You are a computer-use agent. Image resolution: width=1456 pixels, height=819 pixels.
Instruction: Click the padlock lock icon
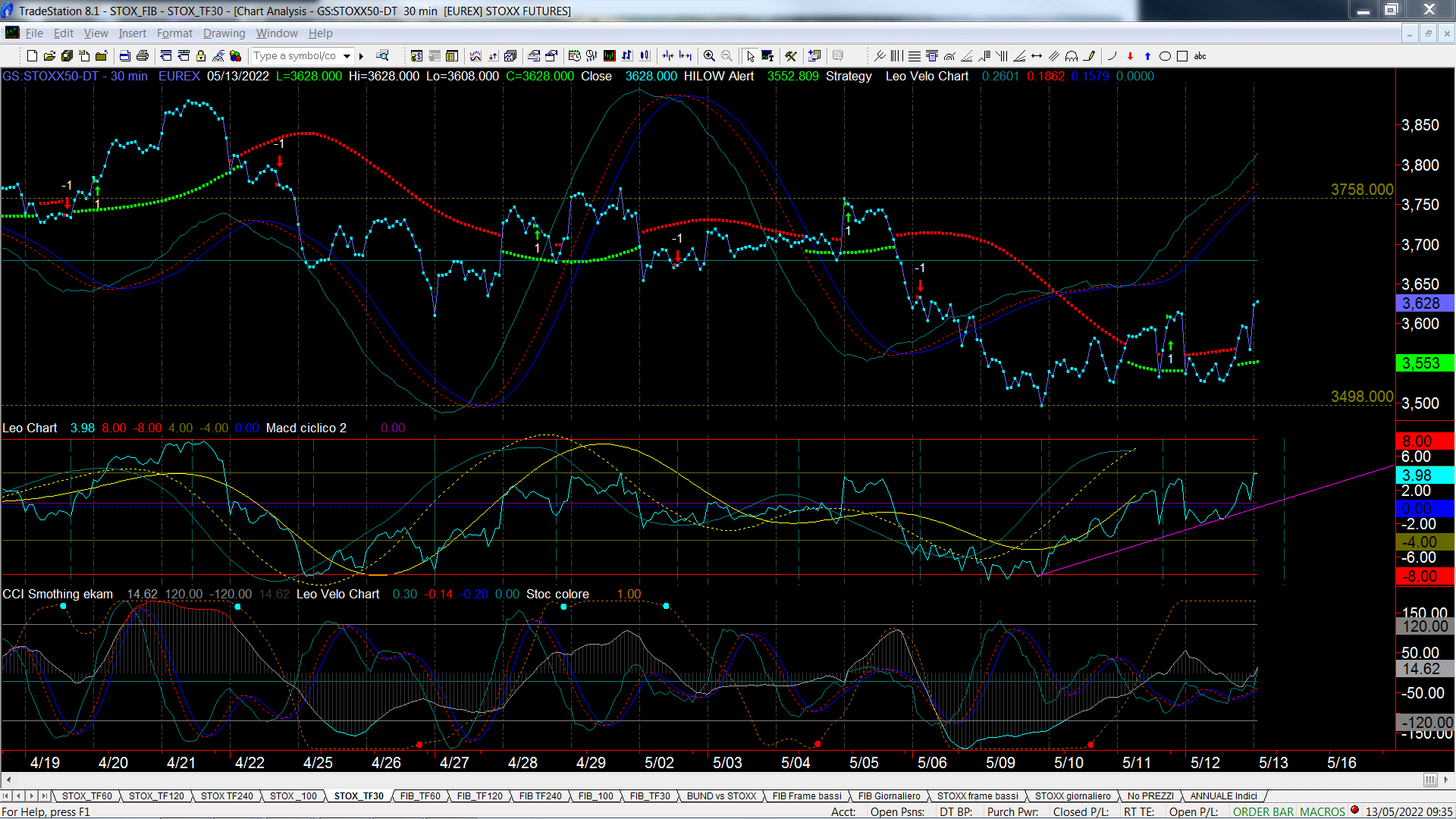201,56
